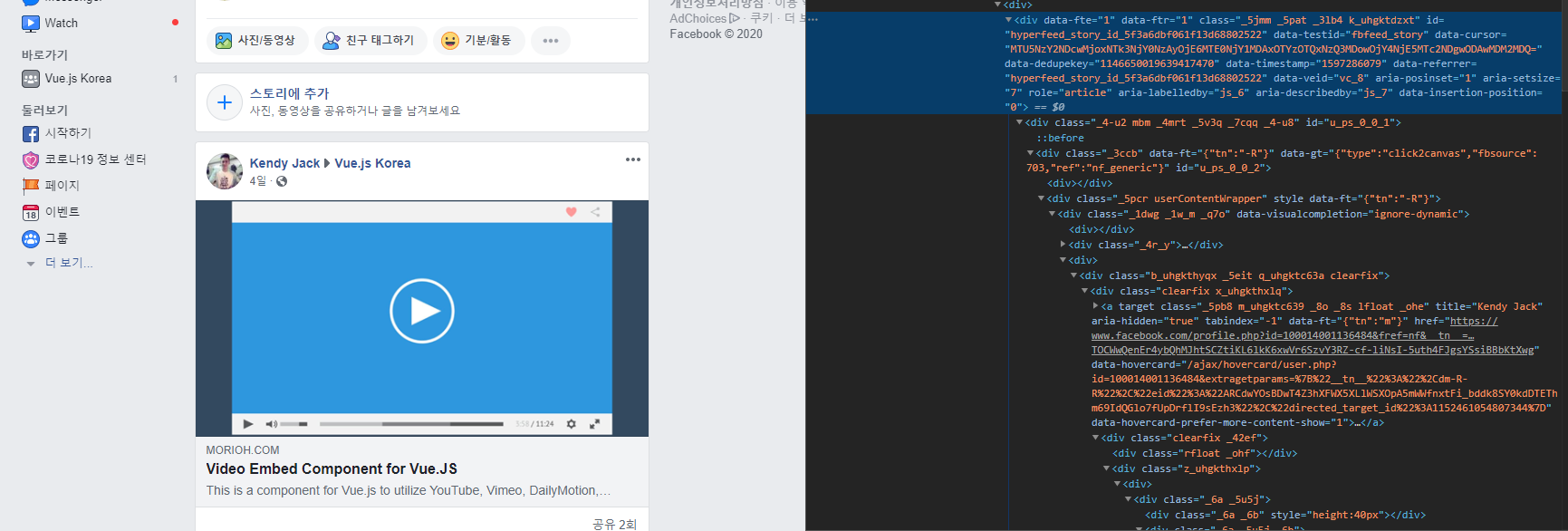Click the MORIOH.COM source text
Screen dimensions: 1568x531
243,450
